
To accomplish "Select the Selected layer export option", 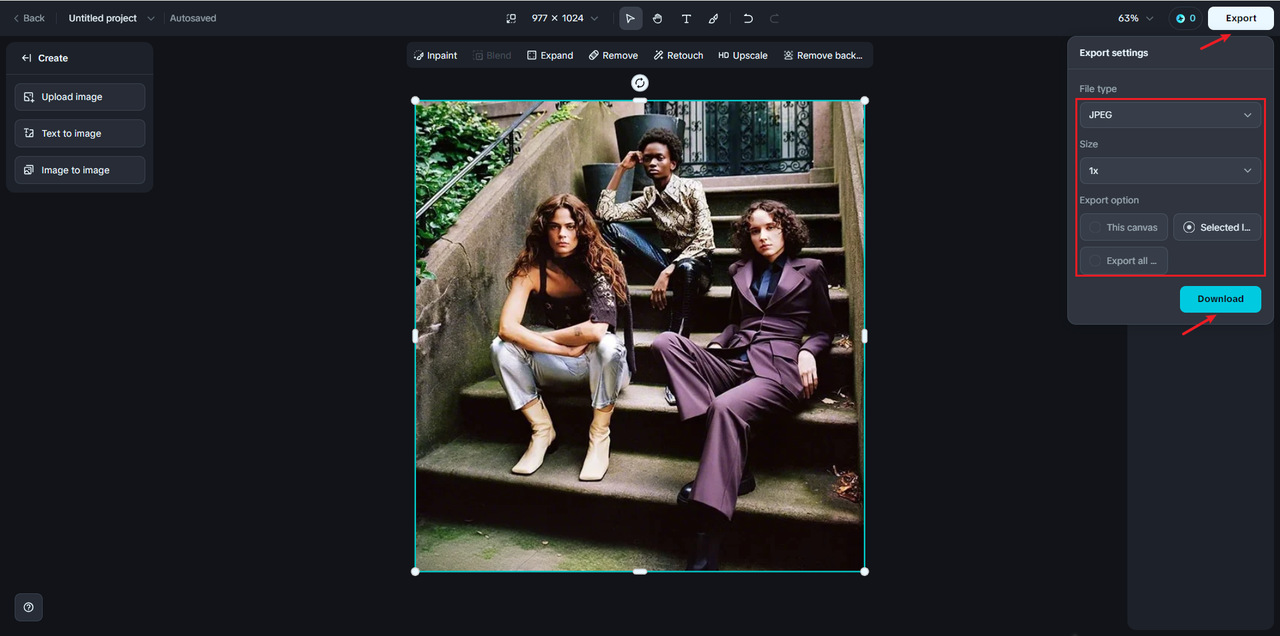I will [x=1217, y=227].
